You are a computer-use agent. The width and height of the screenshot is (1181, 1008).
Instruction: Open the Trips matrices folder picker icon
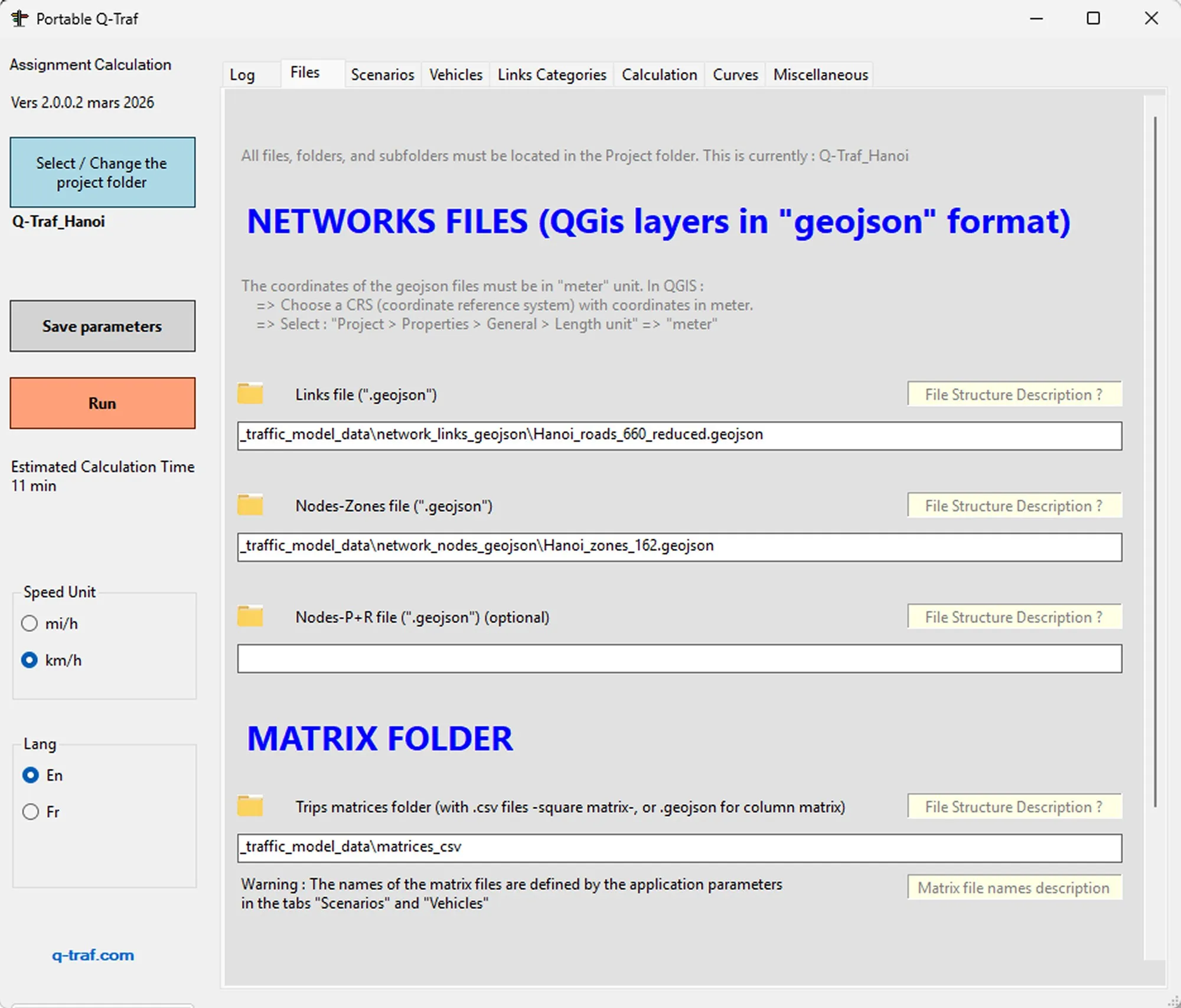point(250,805)
